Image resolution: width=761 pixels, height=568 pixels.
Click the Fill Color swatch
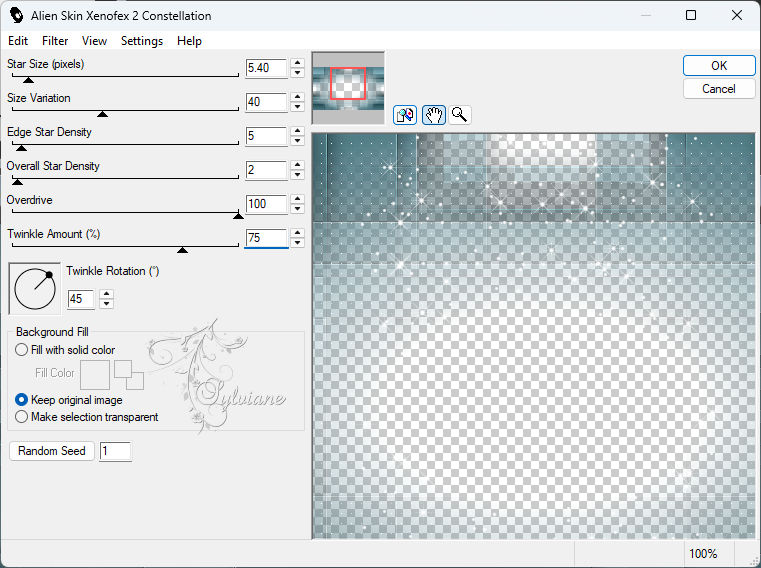(95, 374)
